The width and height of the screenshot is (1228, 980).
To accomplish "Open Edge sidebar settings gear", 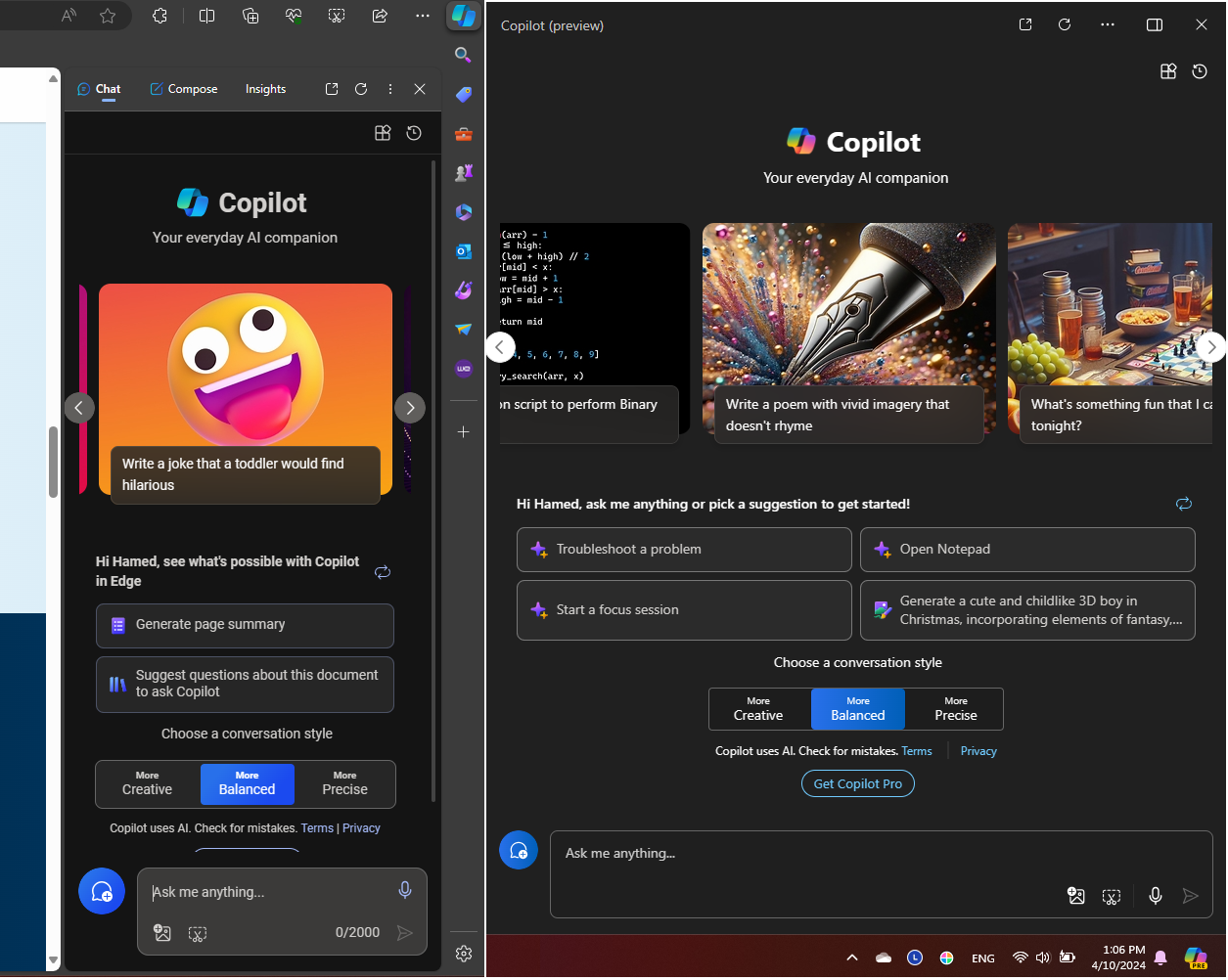I will pos(464,954).
